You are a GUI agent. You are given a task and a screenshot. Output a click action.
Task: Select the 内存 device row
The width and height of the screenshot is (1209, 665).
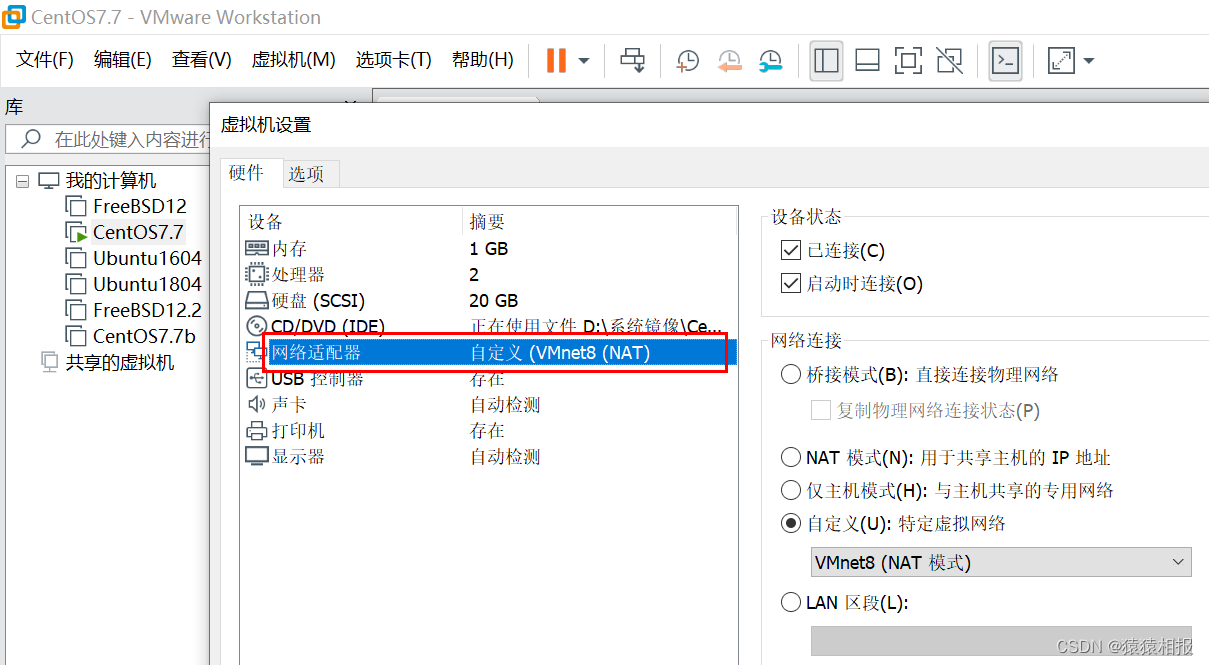pyautogui.click(x=490, y=248)
